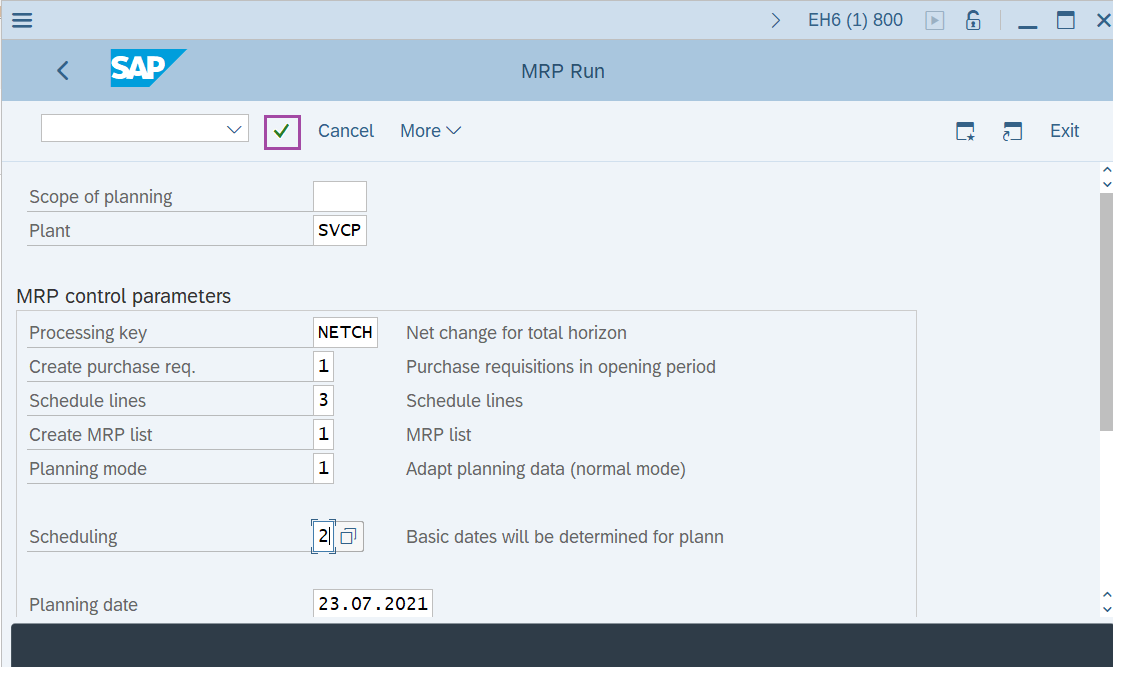
Task: Click the Planning date field
Action: (372, 602)
